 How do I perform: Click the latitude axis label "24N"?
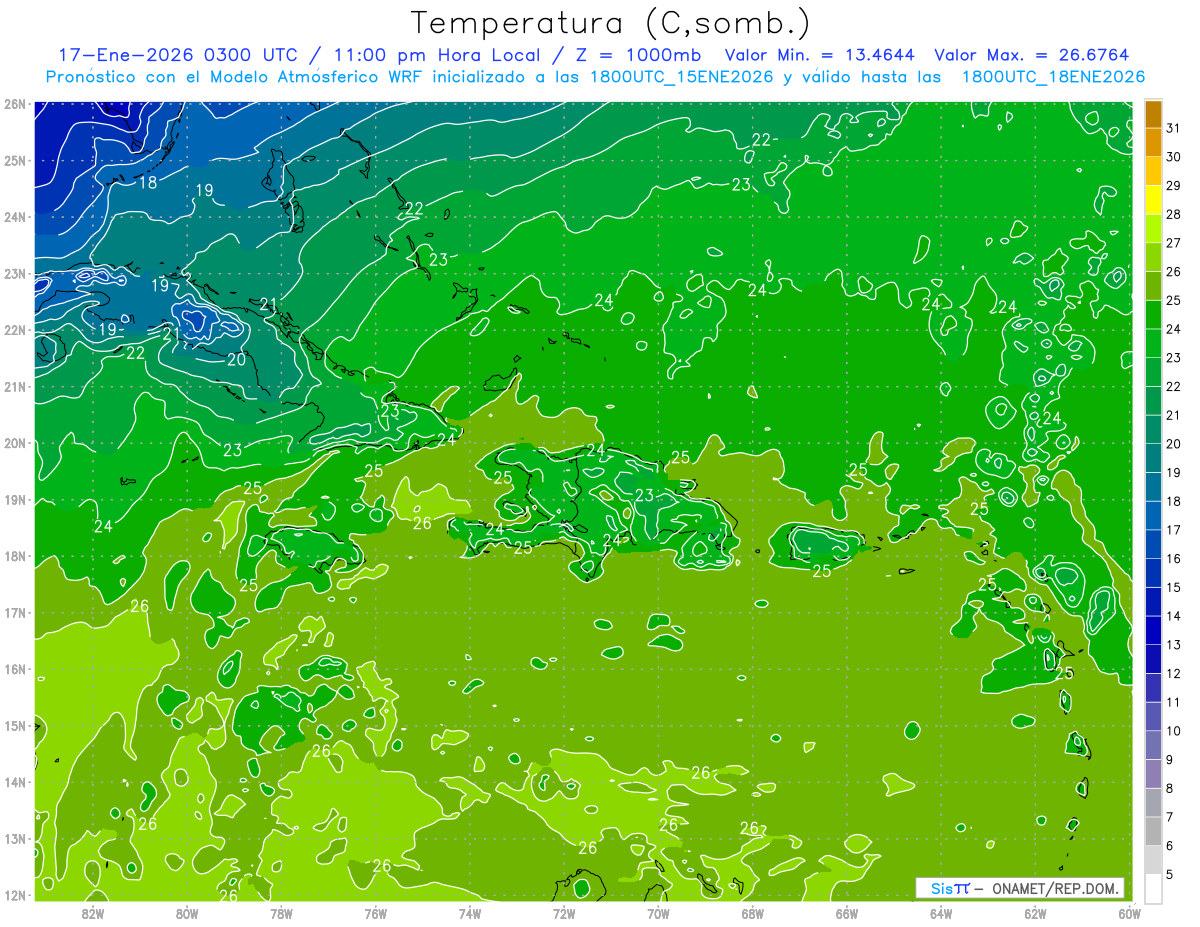click(14, 217)
